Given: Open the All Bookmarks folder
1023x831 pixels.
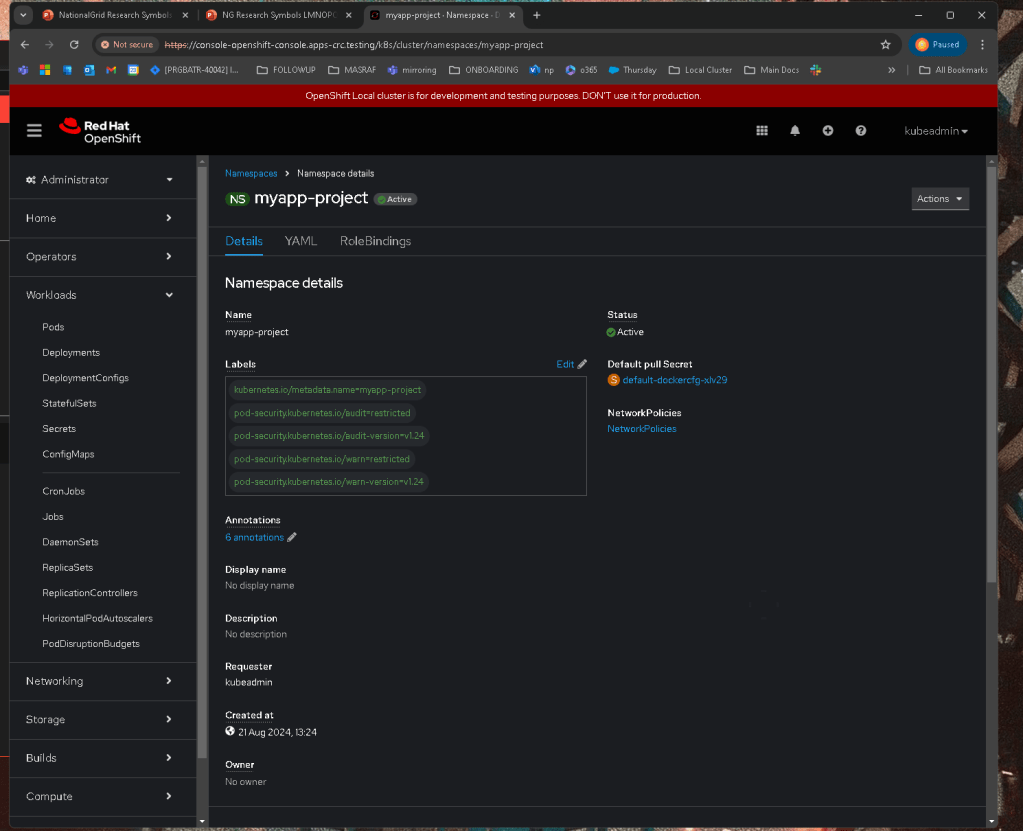Looking at the screenshot, I should pyautogui.click(x=953, y=70).
